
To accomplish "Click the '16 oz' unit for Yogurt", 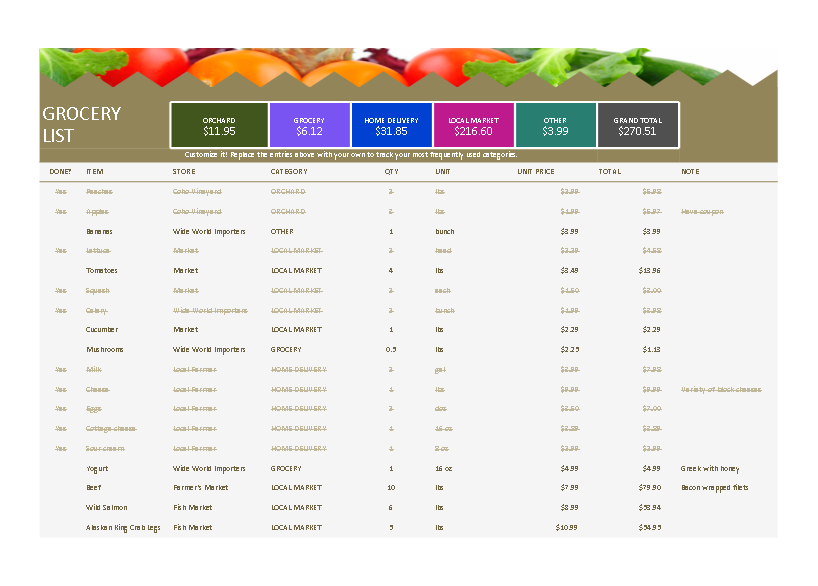I will coord(444,469).
